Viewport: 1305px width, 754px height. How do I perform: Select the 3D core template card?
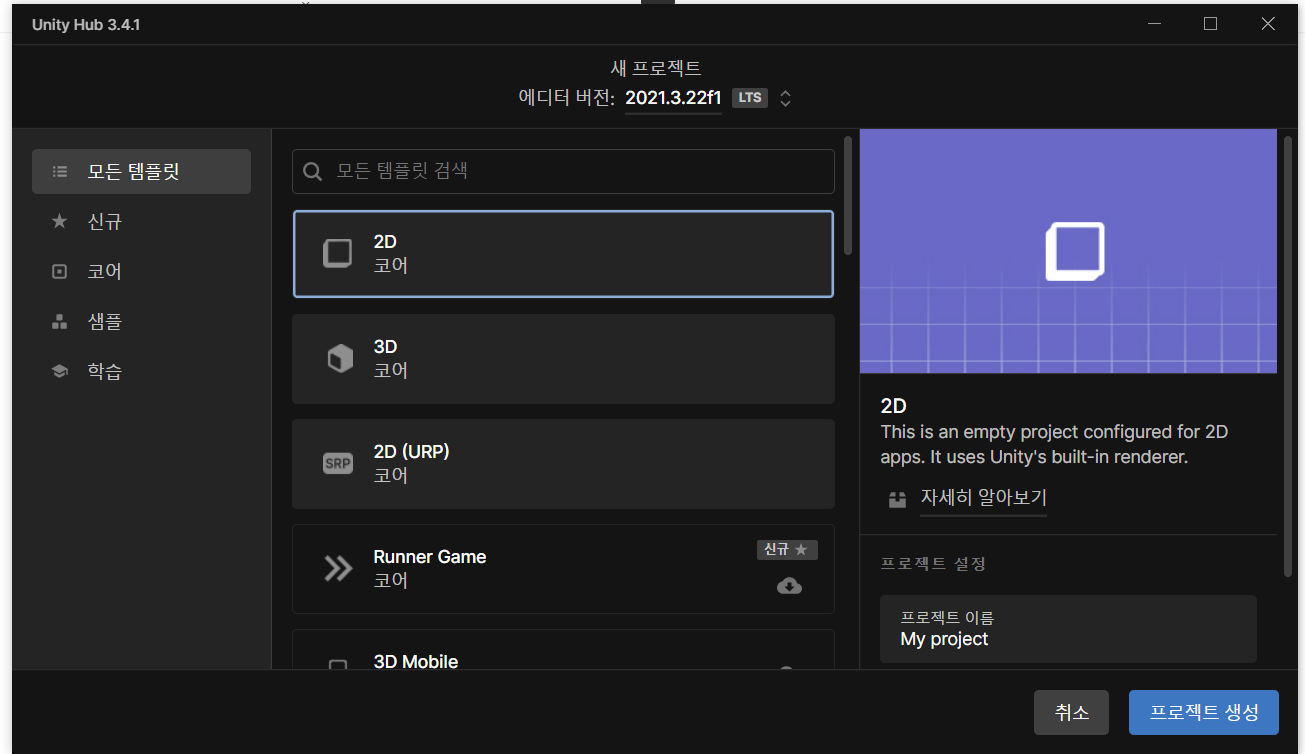point(563,359)
